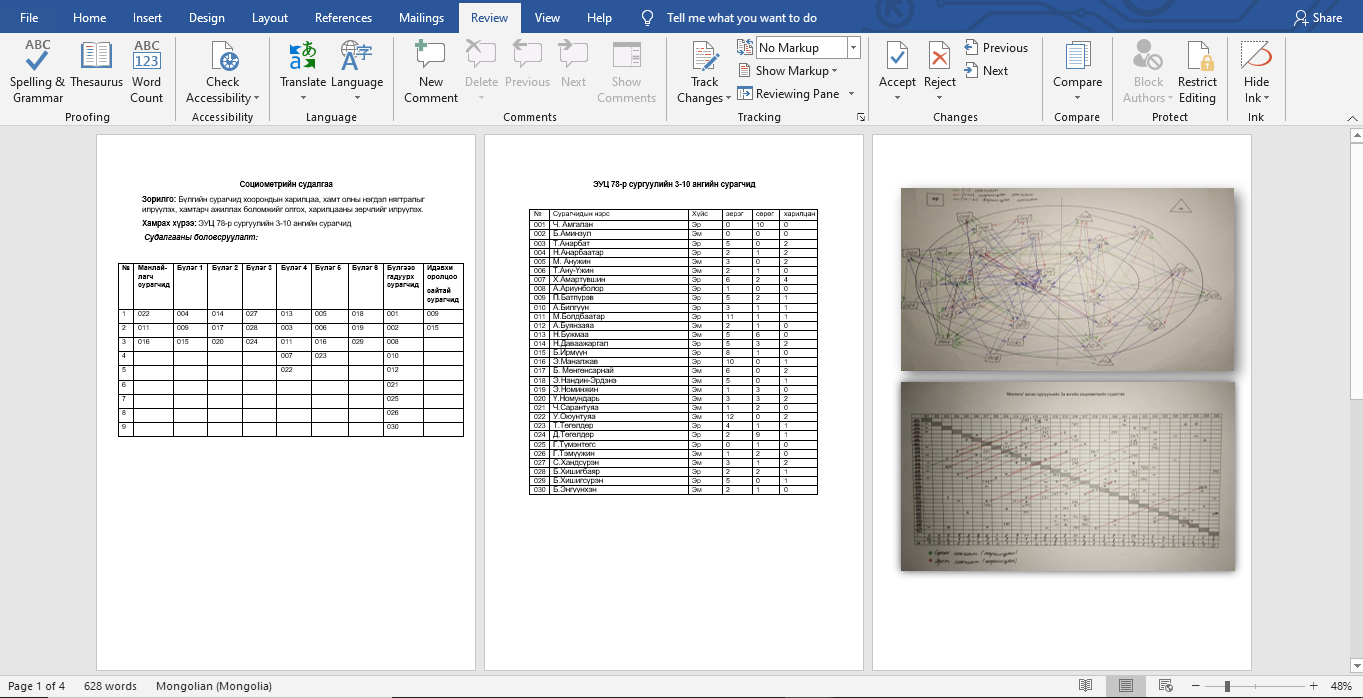Screen dimensions: 1363x698
Task: Switch to Read Mode view
Action: pos(1086,686)
